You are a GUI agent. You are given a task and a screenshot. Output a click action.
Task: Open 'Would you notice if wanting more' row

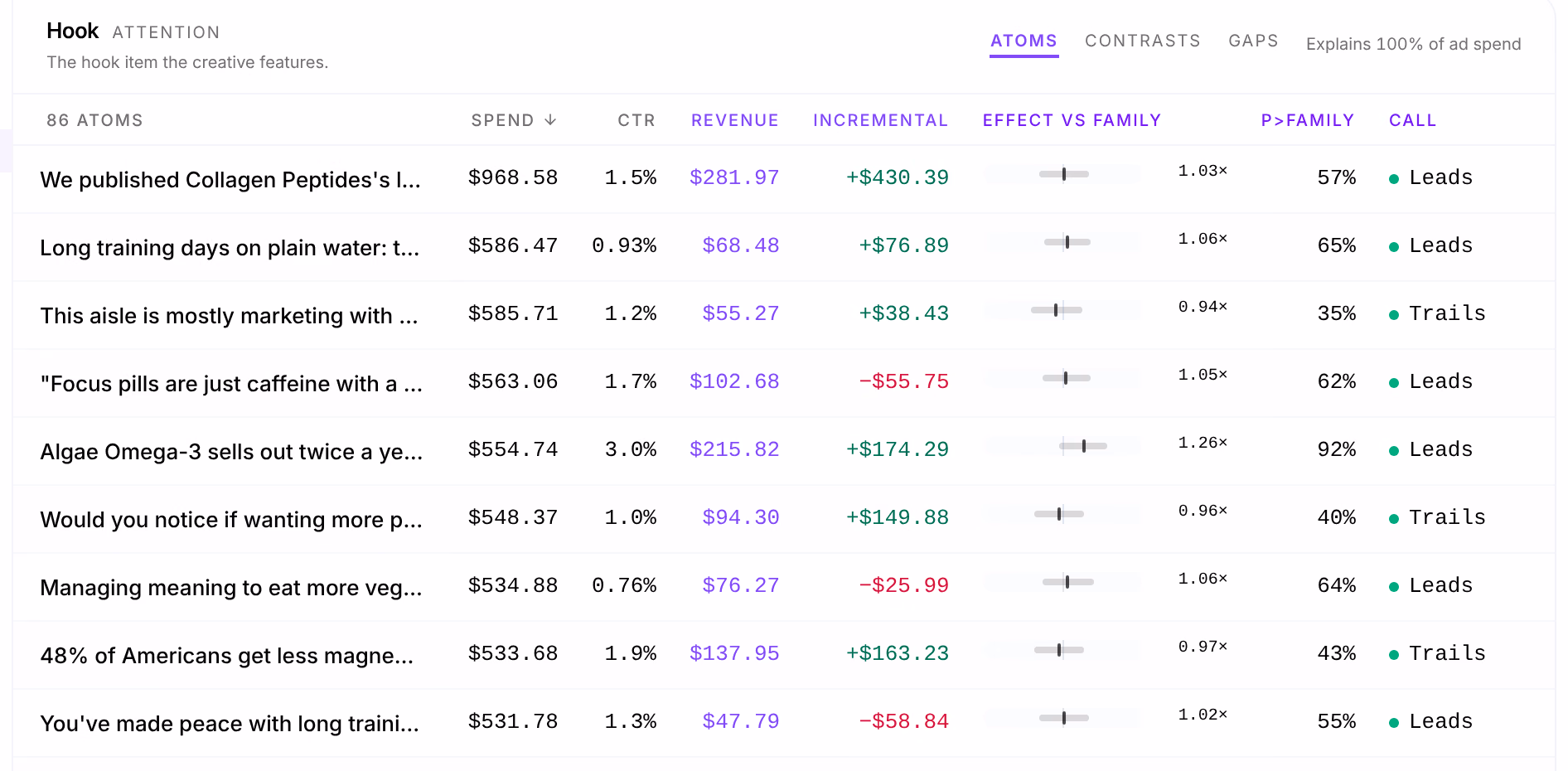784,519
